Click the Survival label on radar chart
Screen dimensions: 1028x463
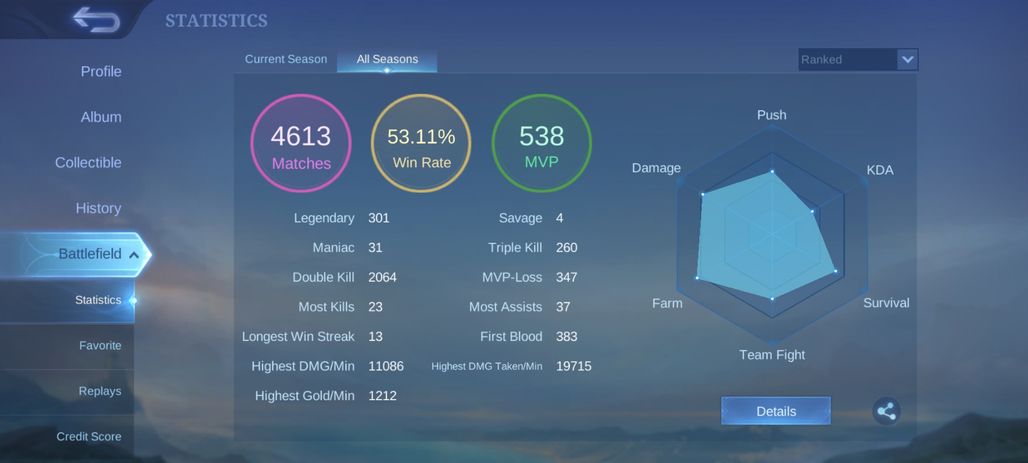point(886,303)
